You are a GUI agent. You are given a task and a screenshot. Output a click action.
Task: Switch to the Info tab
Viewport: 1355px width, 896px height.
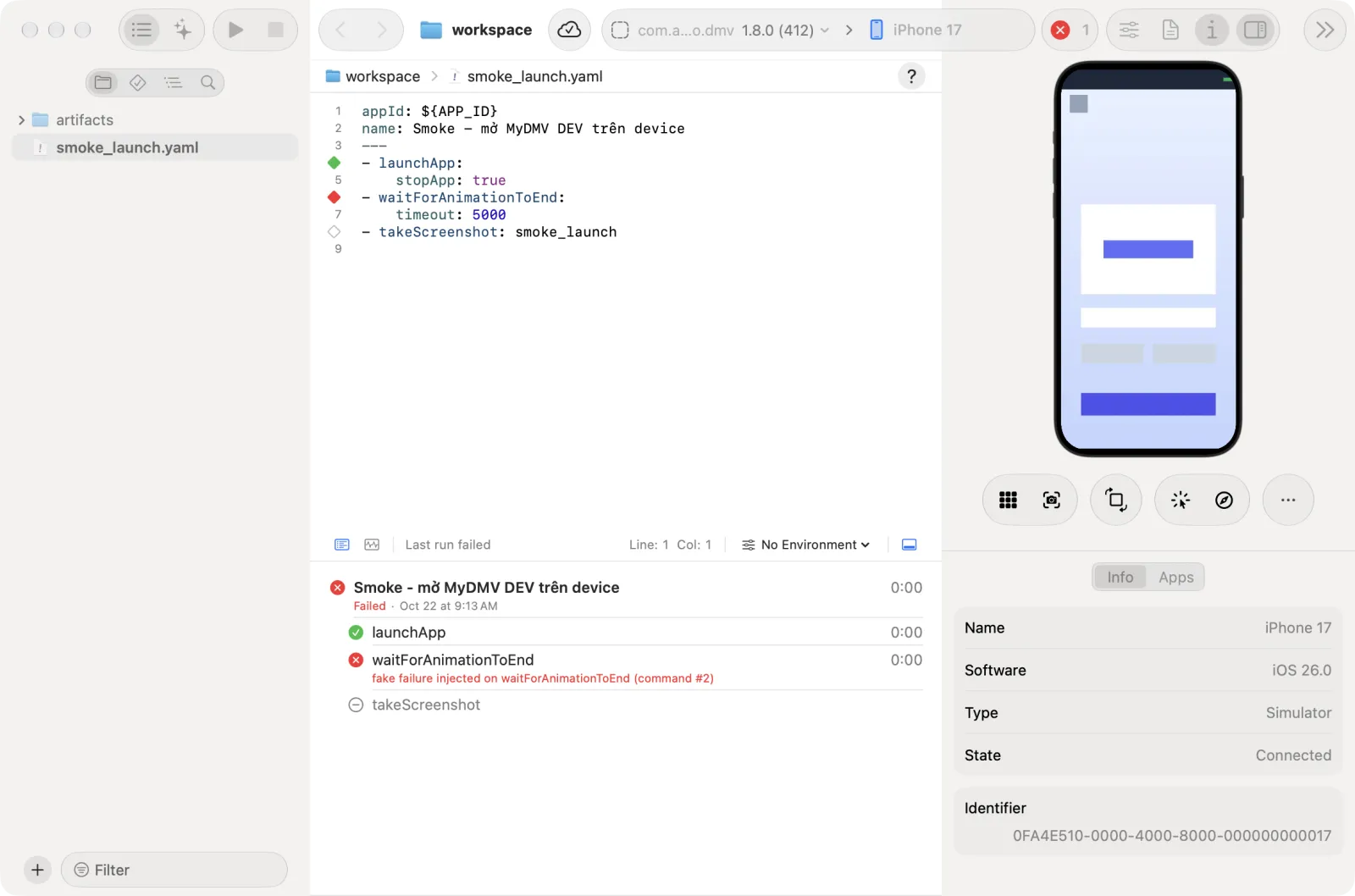(1120, 577)
